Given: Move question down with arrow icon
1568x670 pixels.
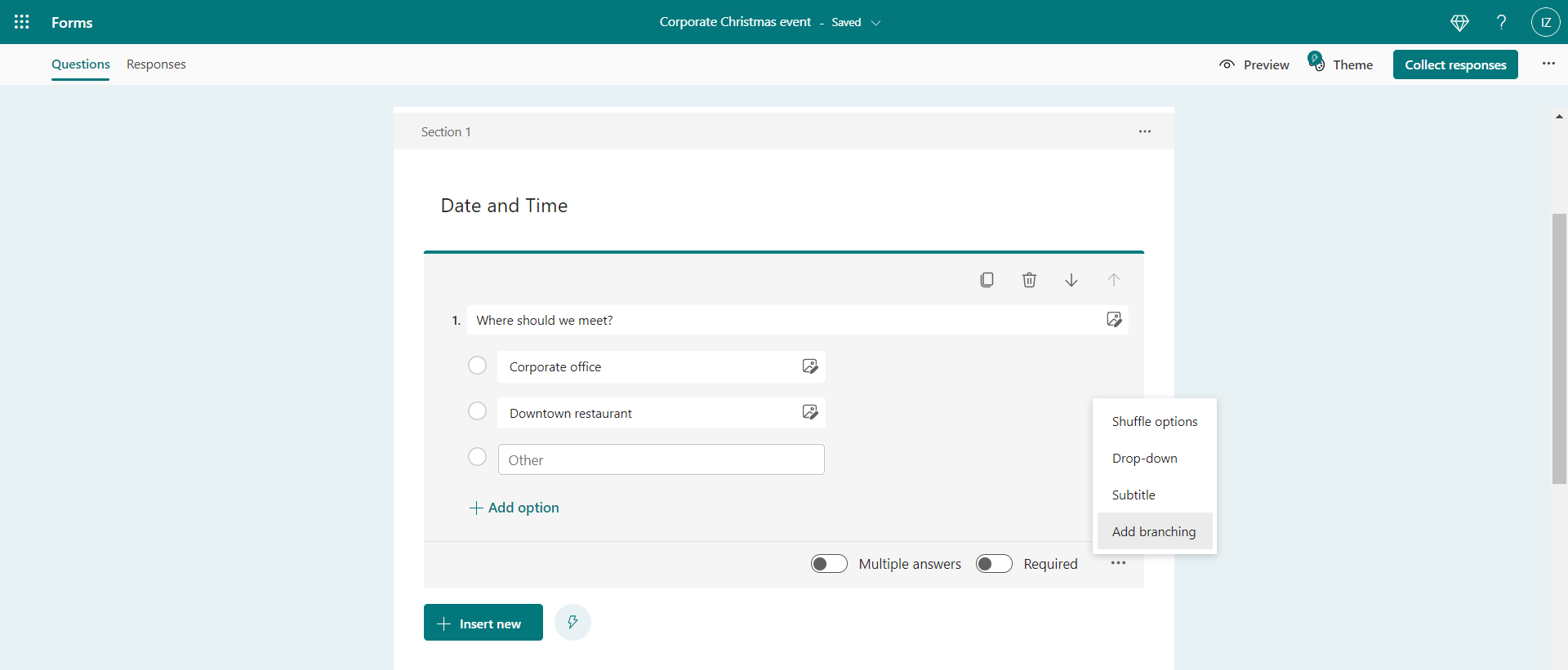Looking at the screenshot, I should 1071,280.
